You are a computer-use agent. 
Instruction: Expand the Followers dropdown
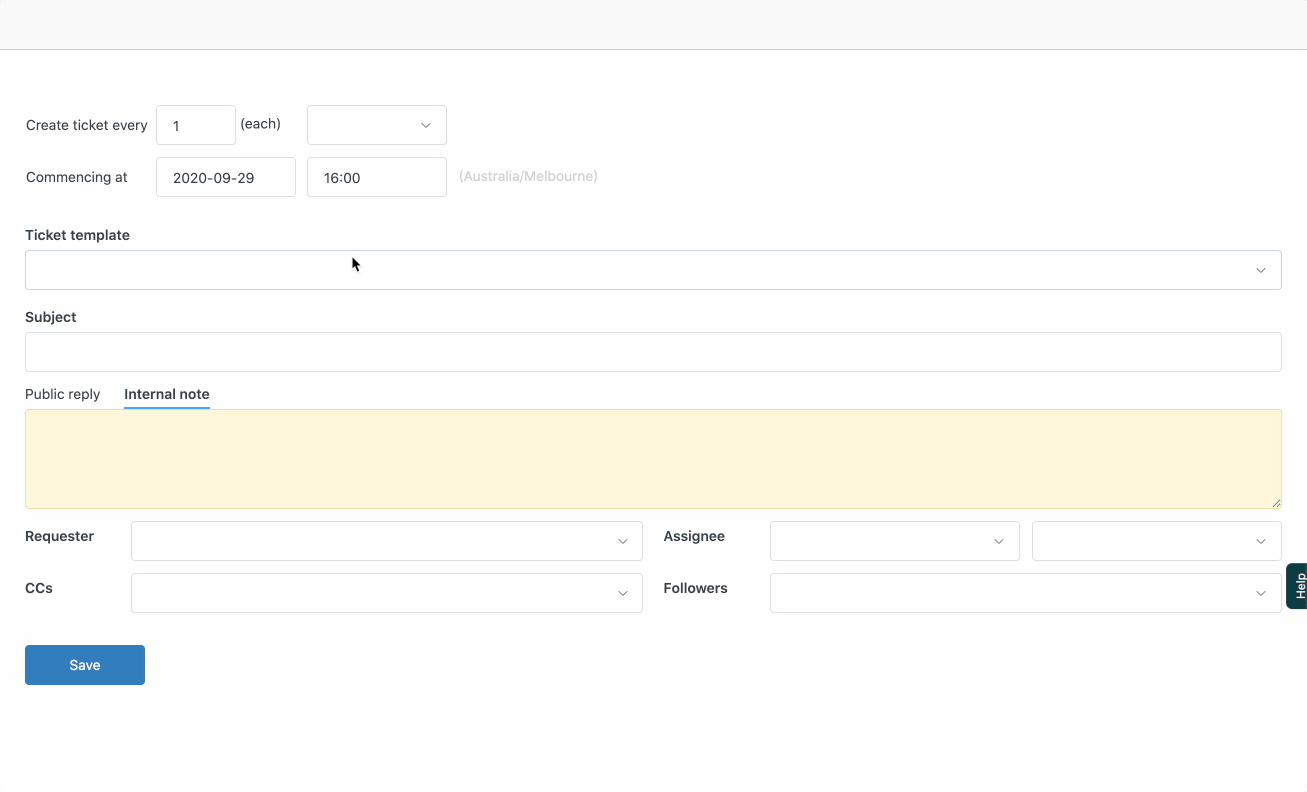click(1026, 593)
